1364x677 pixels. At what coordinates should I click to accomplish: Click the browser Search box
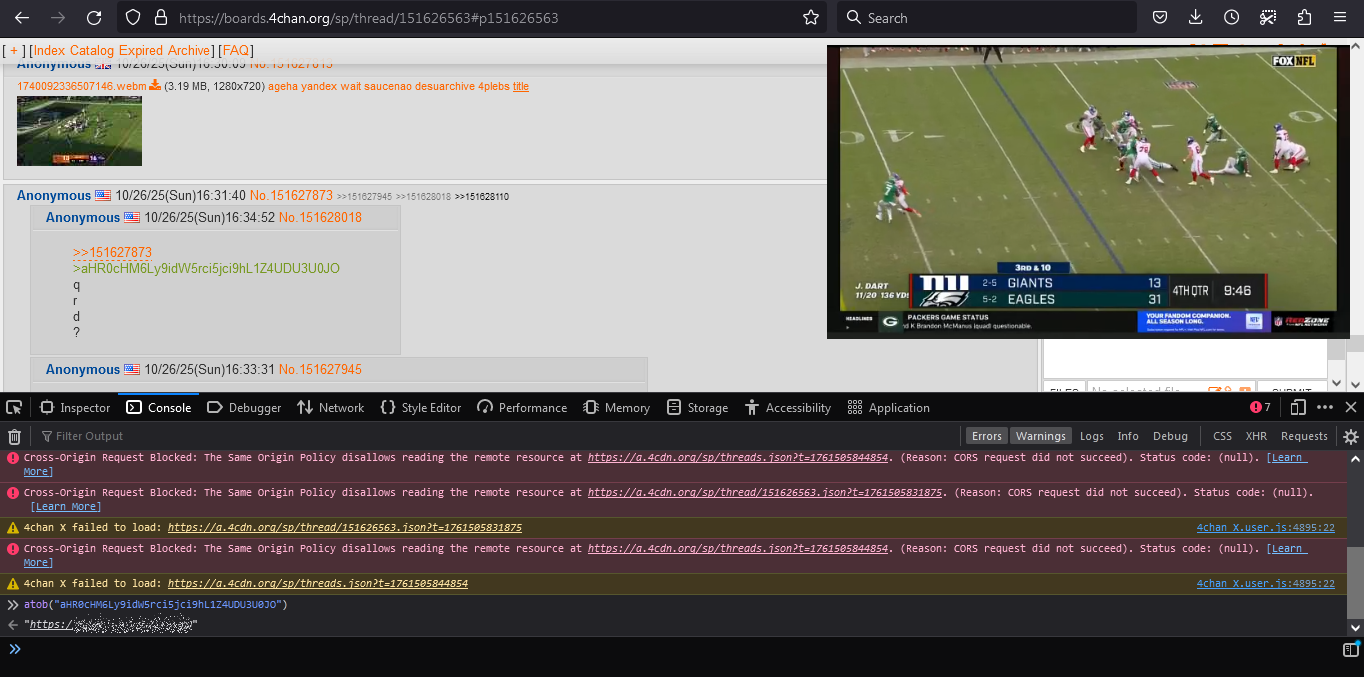(x=986, y=18)
